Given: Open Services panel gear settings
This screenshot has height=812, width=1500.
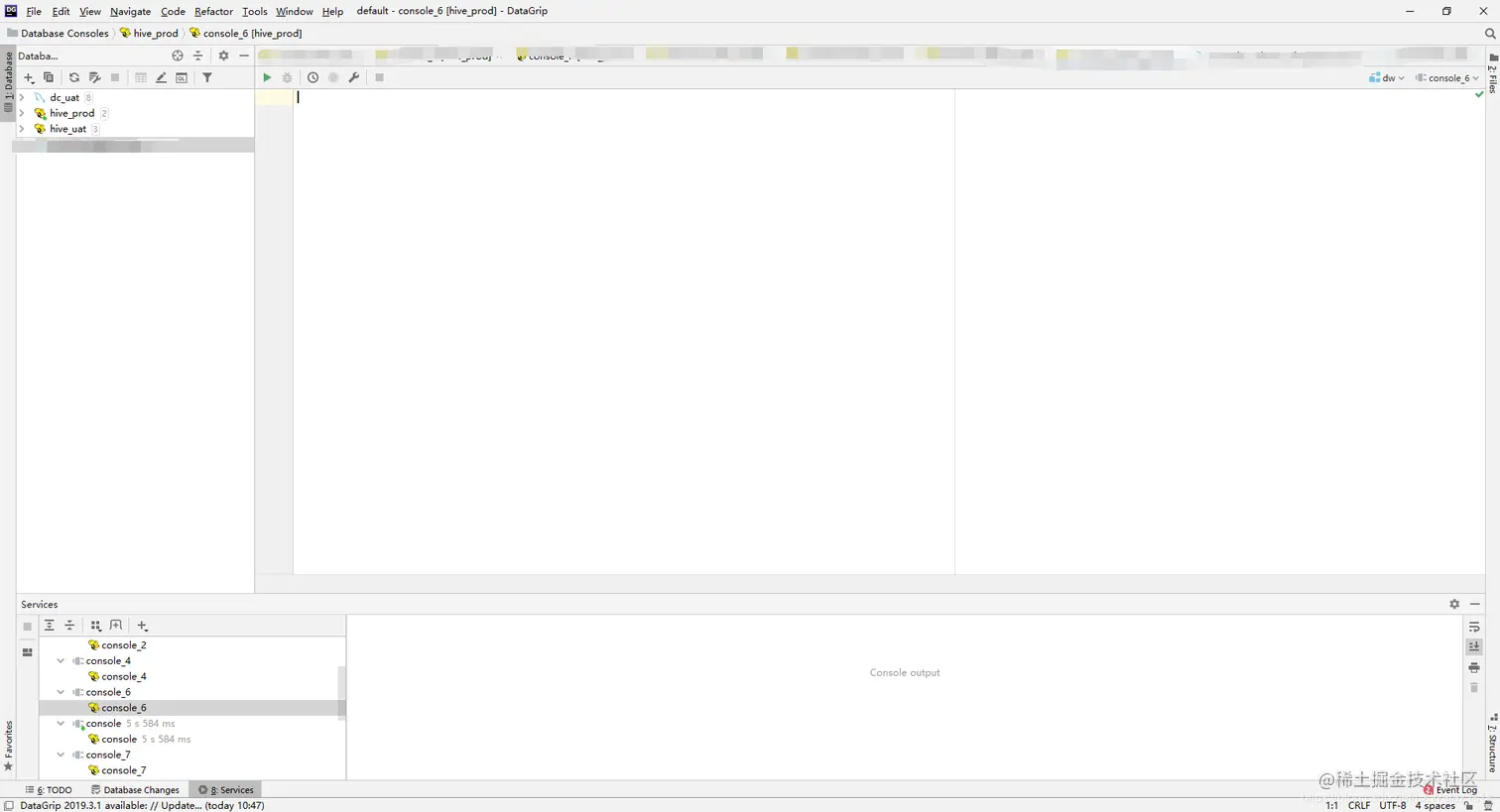Looking at the screenshot, I should [x=1454, y=604].
